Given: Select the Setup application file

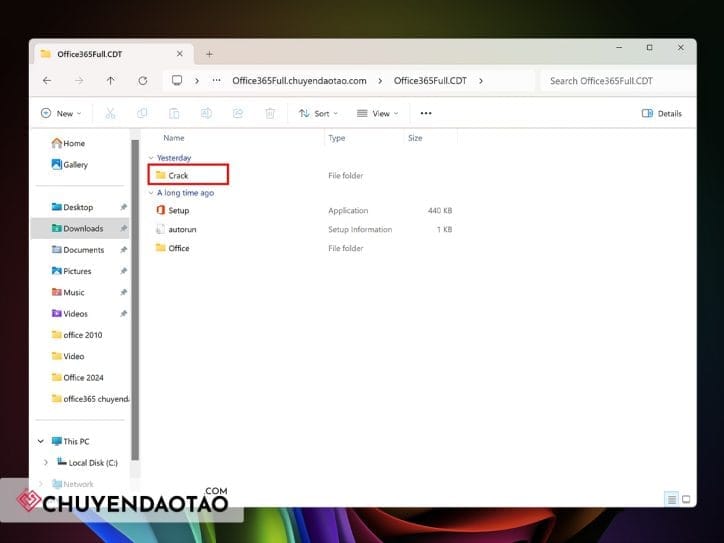Looking at the screenshot, I should pos(178,211).
